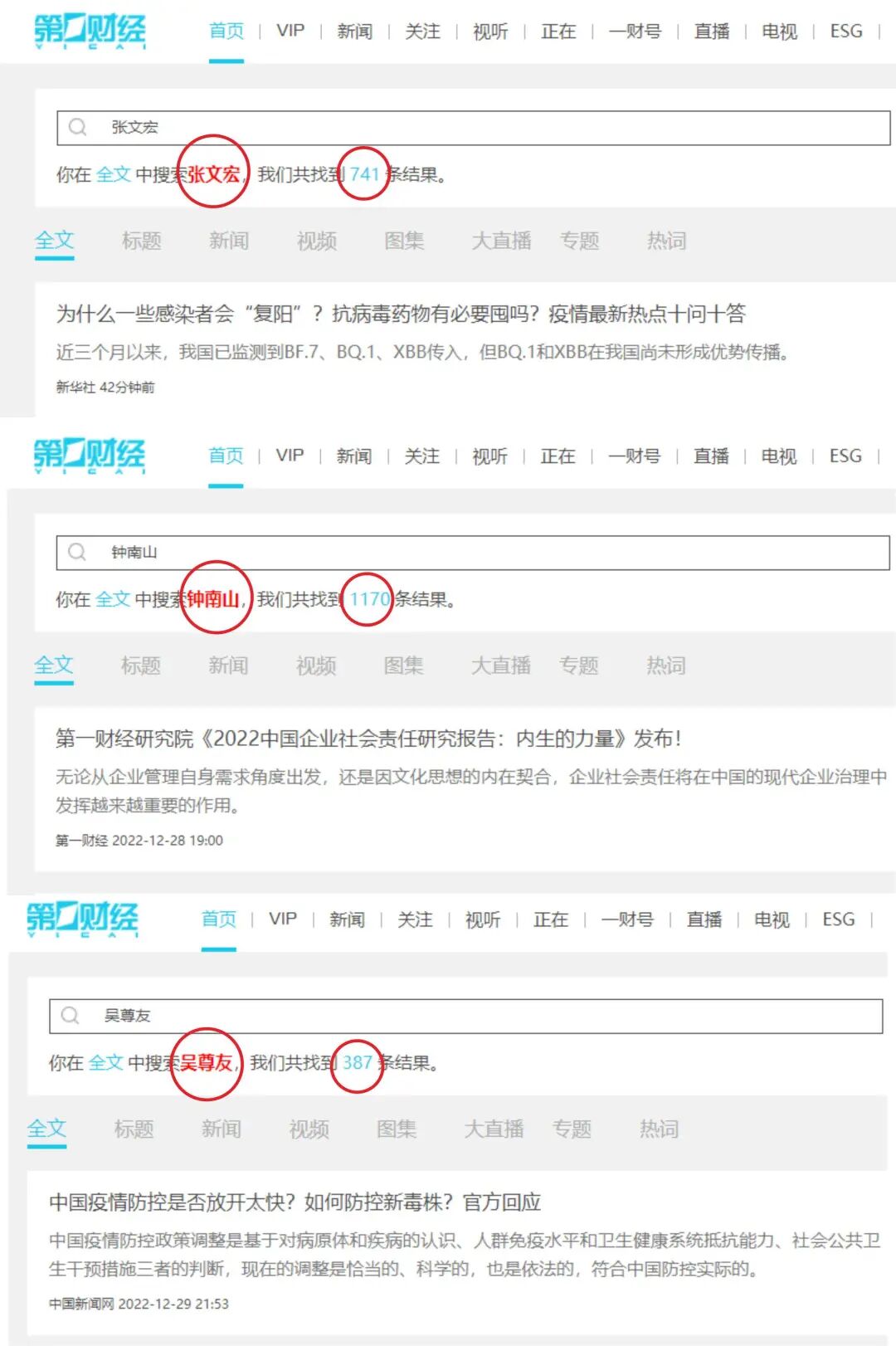Open article 为什么一些感染者会“复阳”

coord(401,314)
